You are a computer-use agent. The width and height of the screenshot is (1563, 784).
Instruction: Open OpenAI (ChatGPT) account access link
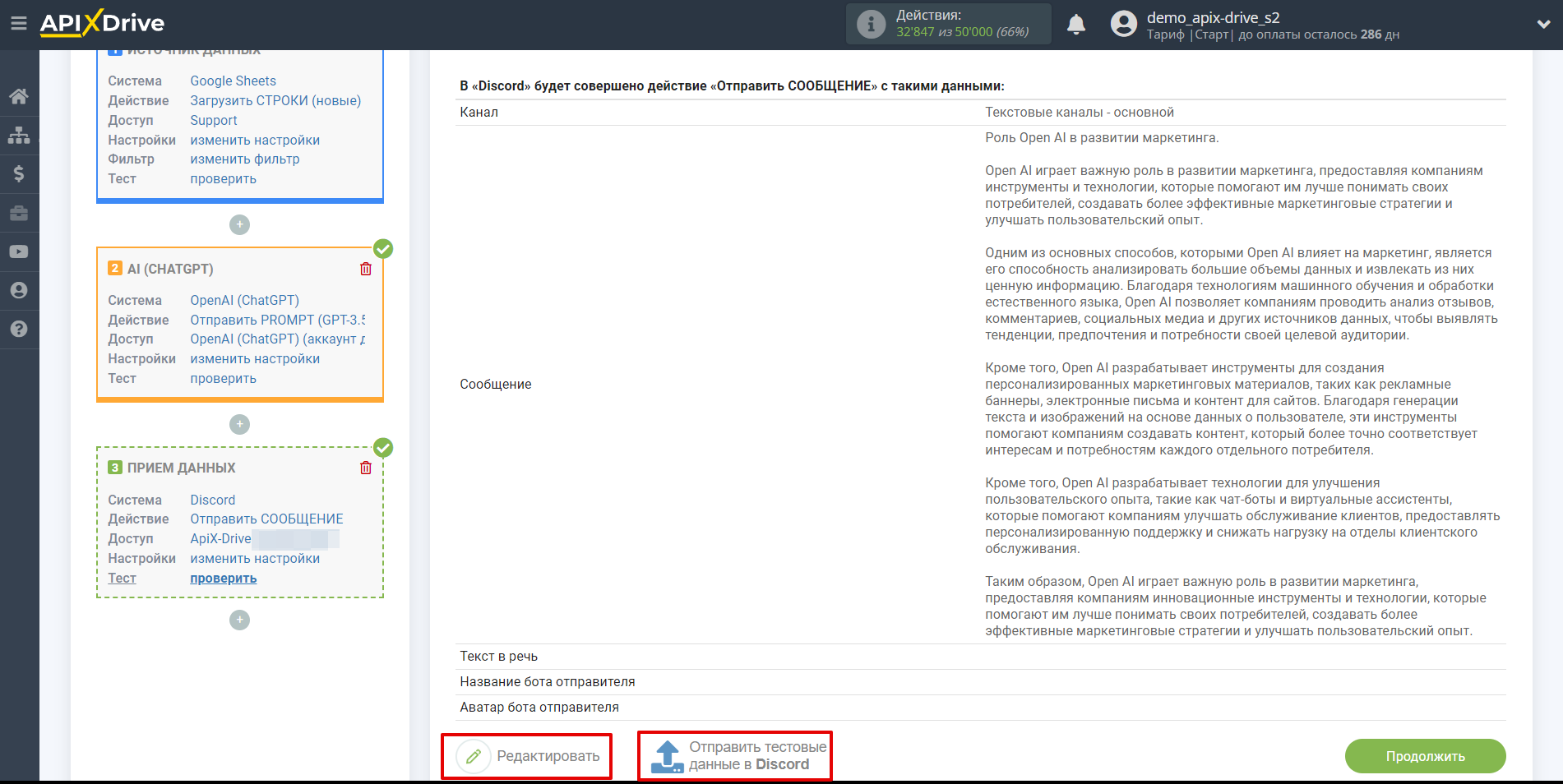278,339
